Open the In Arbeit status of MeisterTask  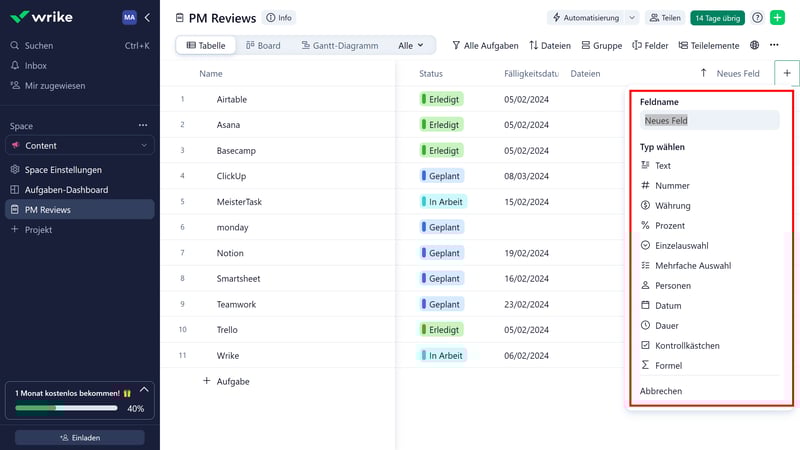pos(443,202)
